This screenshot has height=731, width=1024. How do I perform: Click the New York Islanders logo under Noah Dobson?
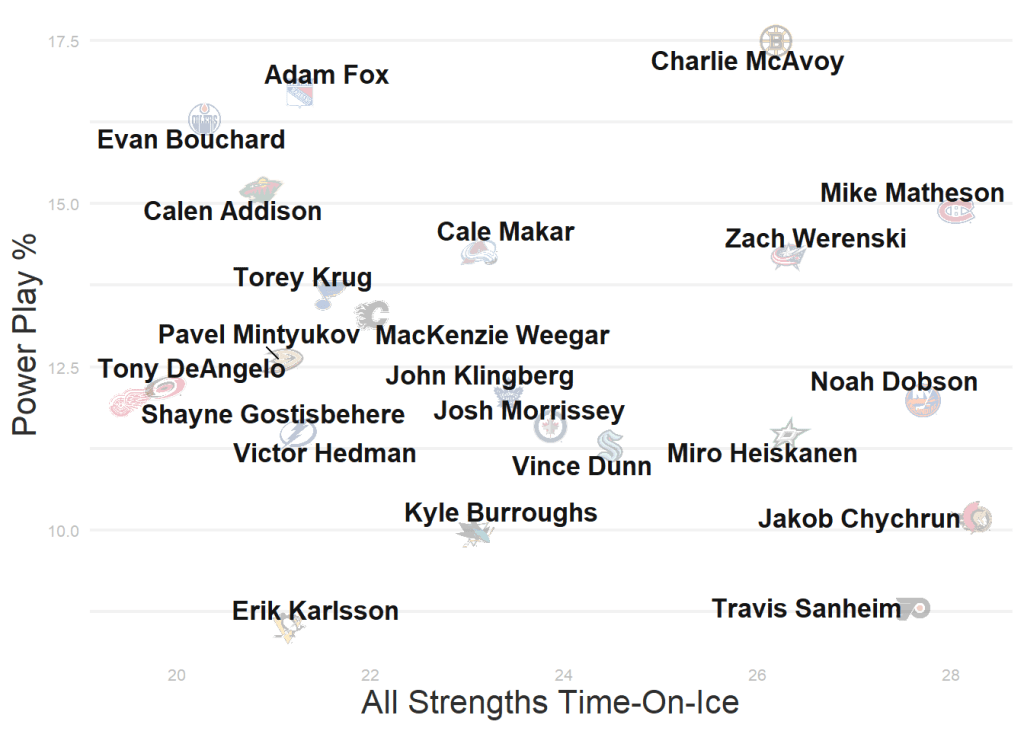coord(922,401)
